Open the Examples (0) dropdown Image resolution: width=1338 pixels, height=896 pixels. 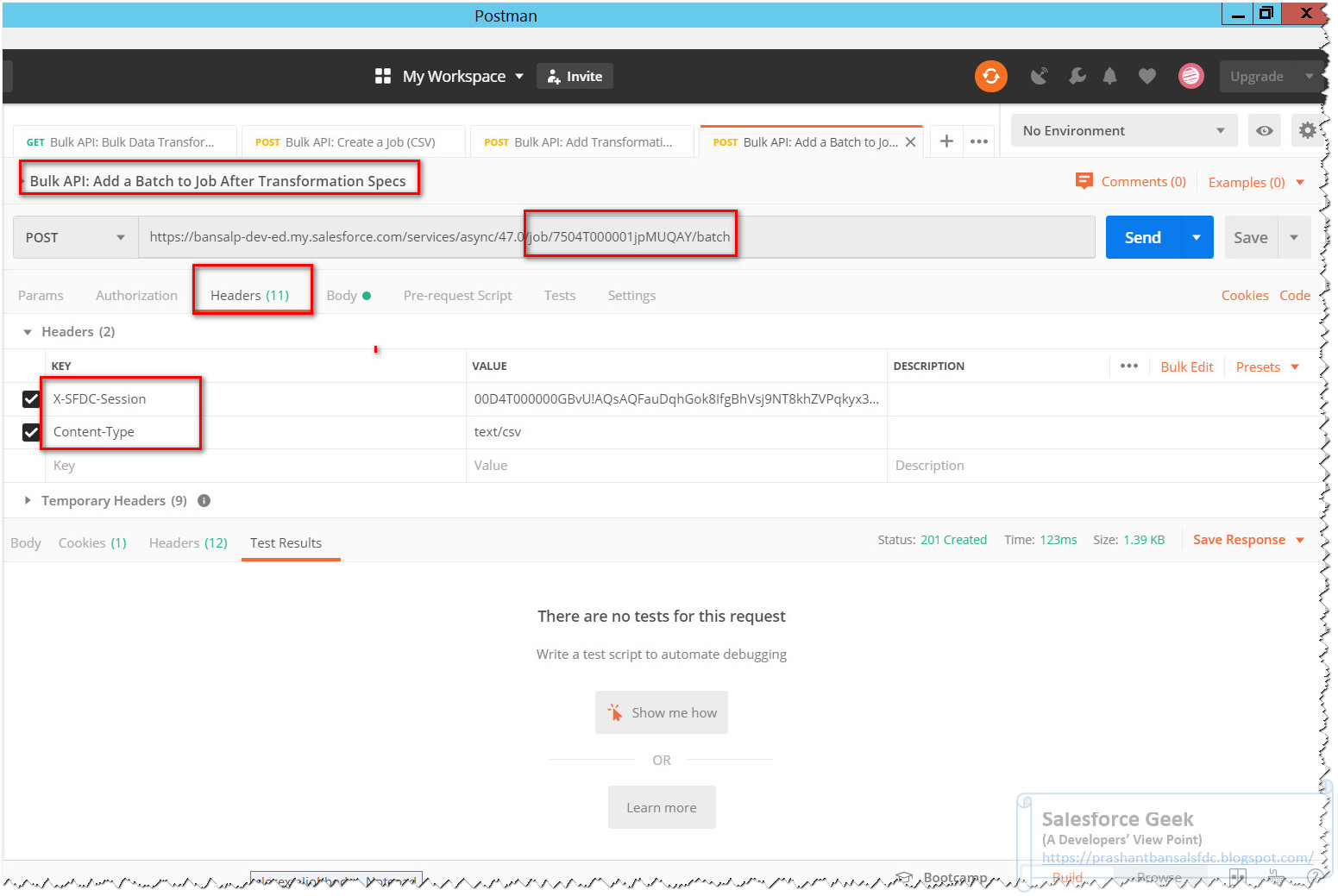(x=1256, y=182)
